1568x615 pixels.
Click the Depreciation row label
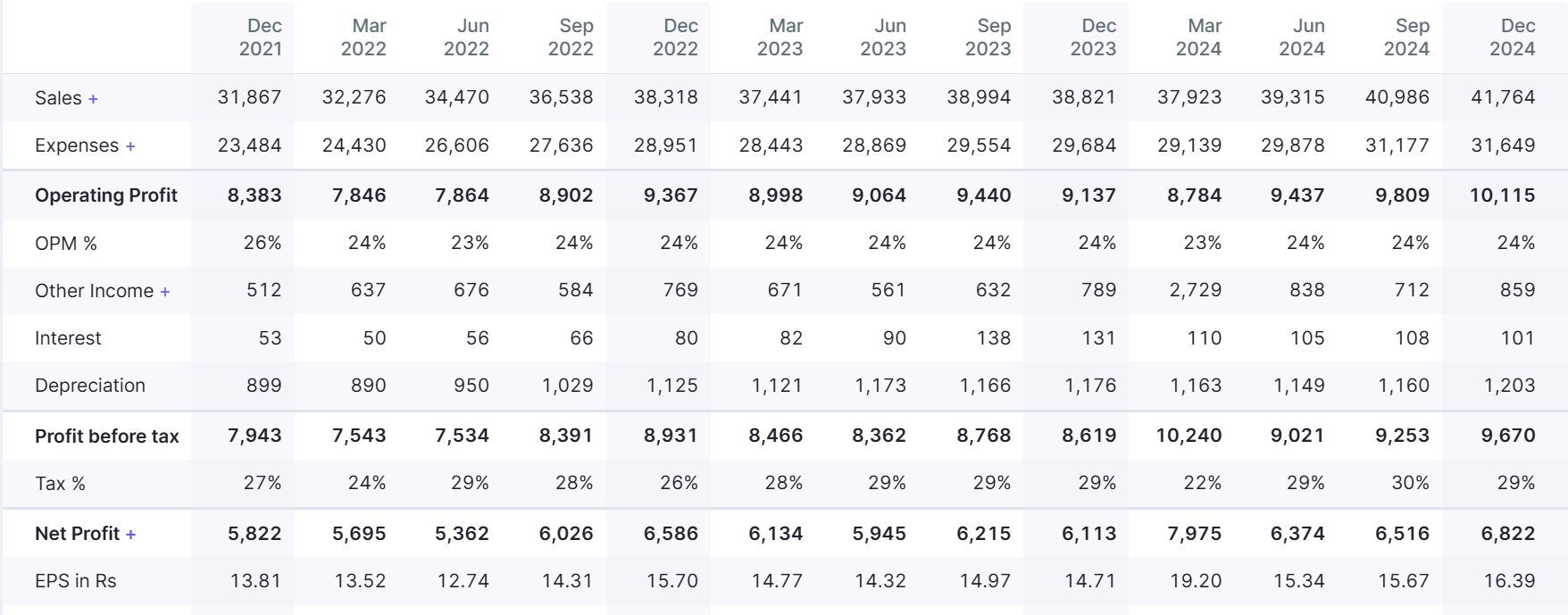[x=90, y=386]
